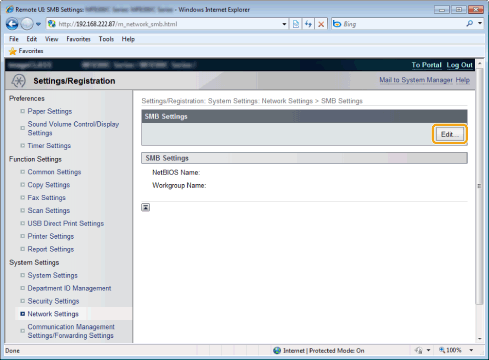Click the page scrollbar up arrow

coord(480,63)
